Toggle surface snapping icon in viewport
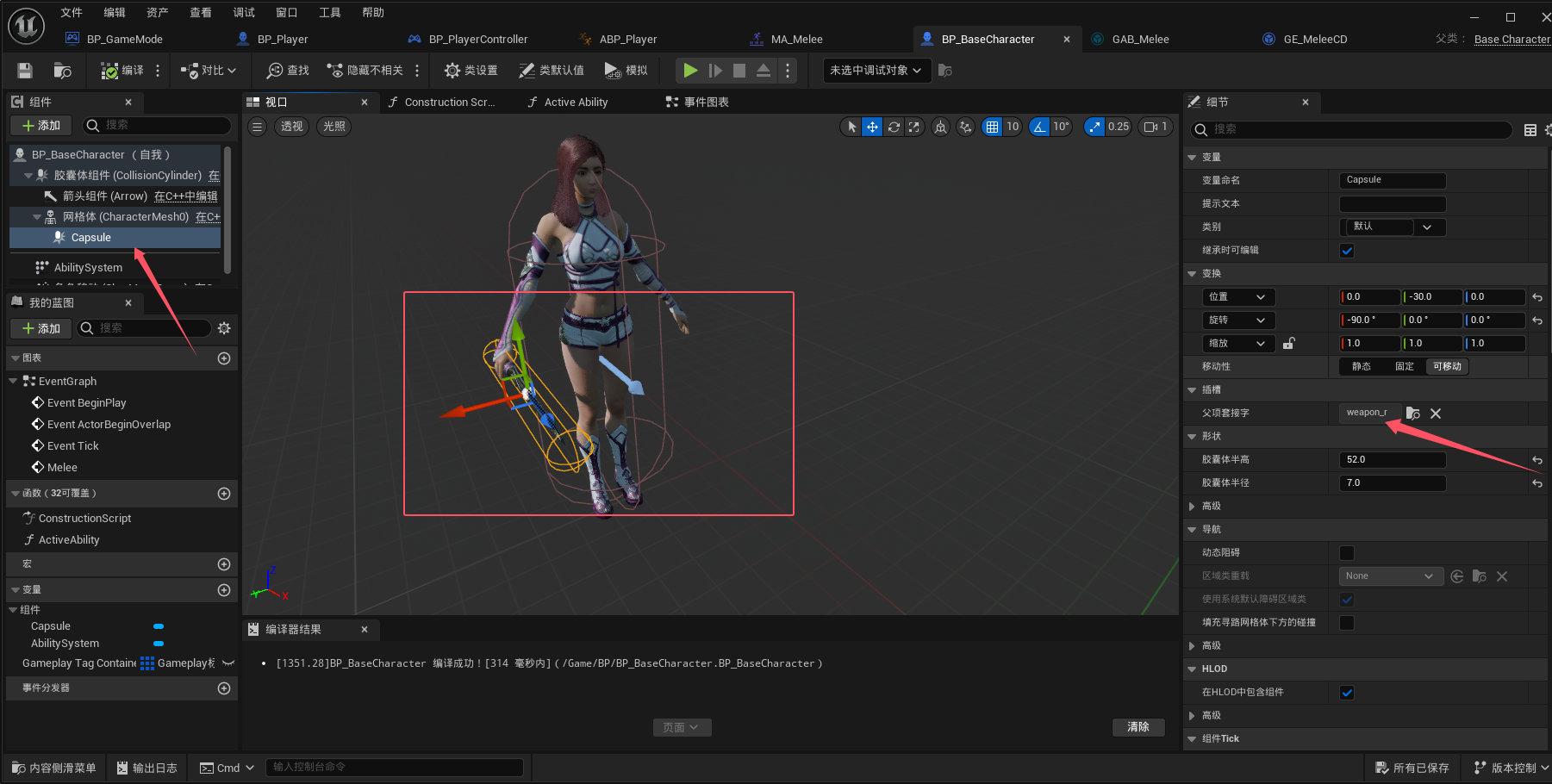Viewport: 1552px width, 784px height. [x=966, y=127]
